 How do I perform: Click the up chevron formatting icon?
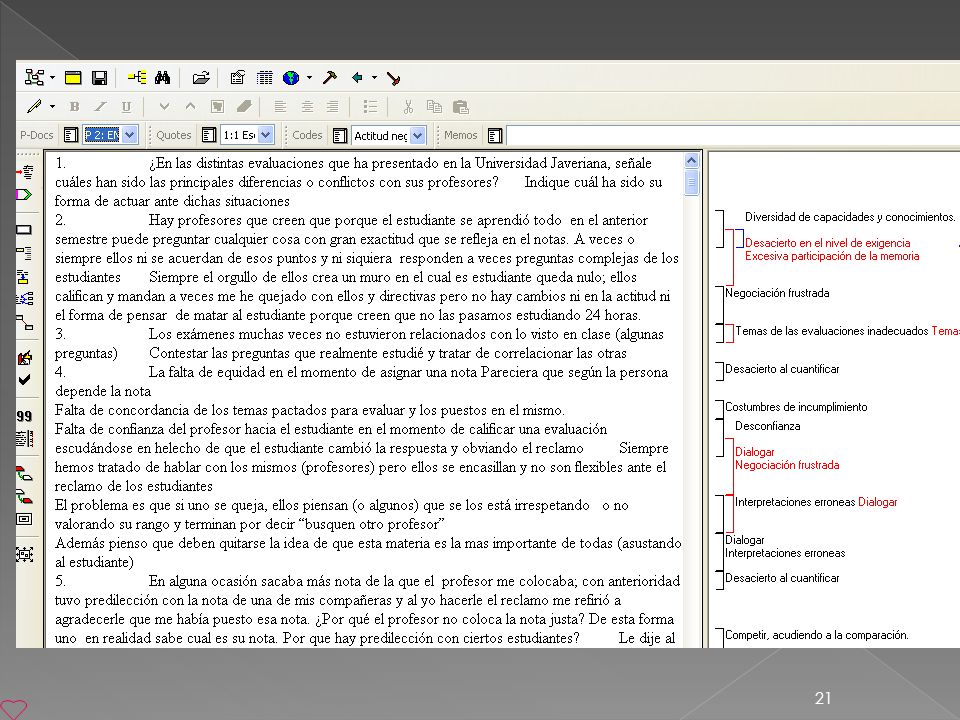190,107
